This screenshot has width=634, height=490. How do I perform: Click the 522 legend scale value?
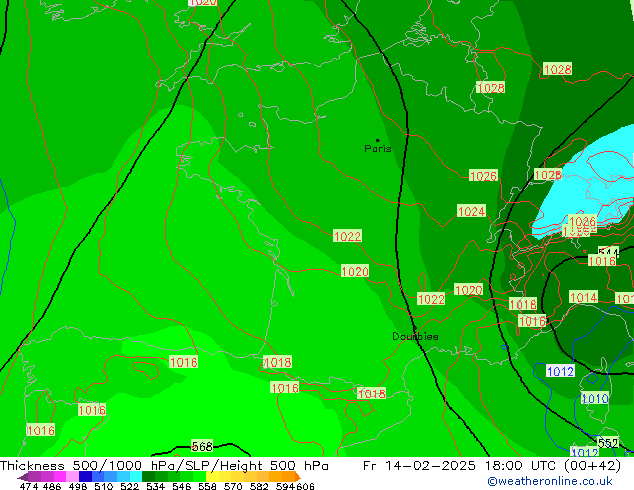coord(129,486)
